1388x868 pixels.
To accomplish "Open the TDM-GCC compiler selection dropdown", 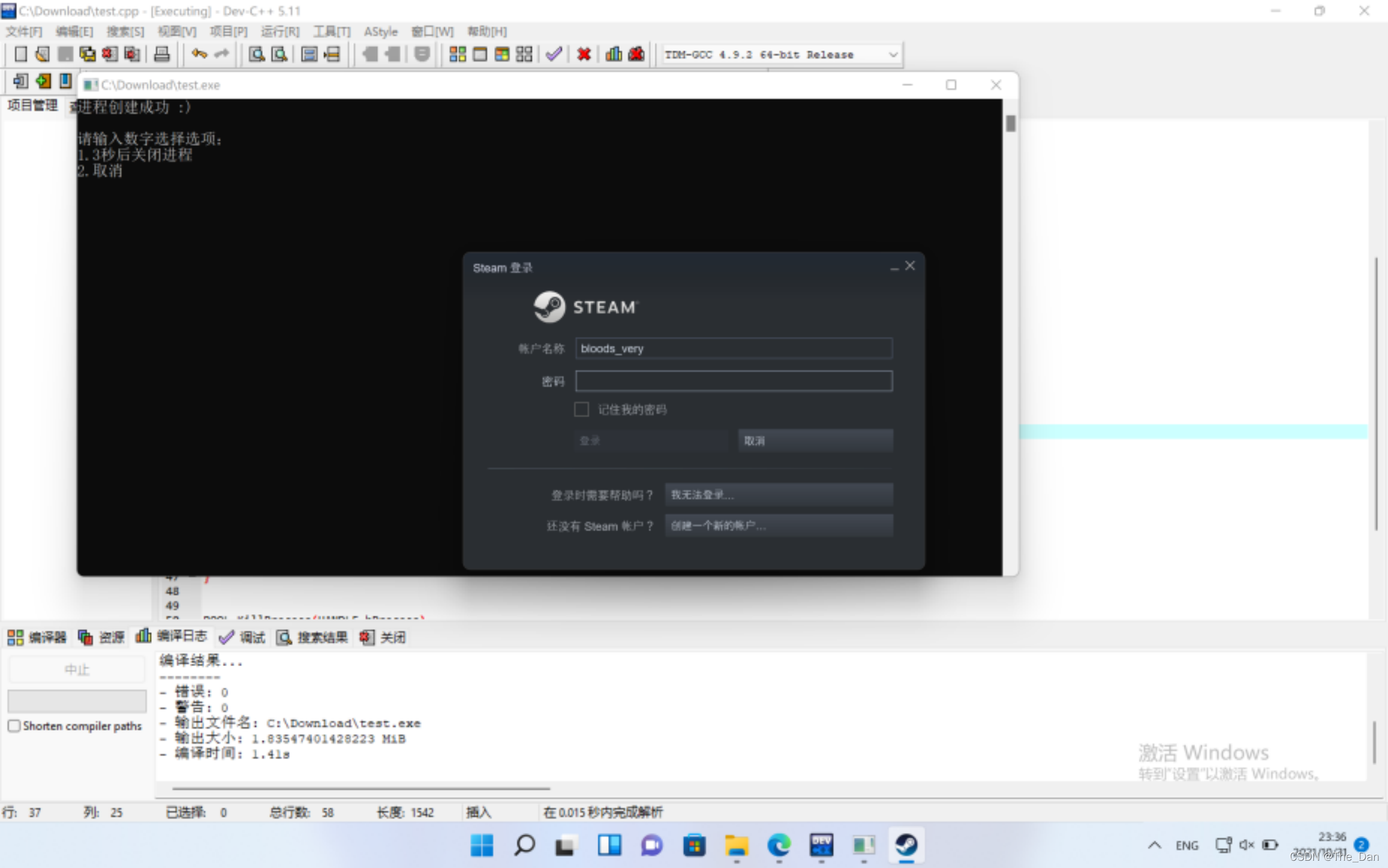I will click(x=893, y=55).
